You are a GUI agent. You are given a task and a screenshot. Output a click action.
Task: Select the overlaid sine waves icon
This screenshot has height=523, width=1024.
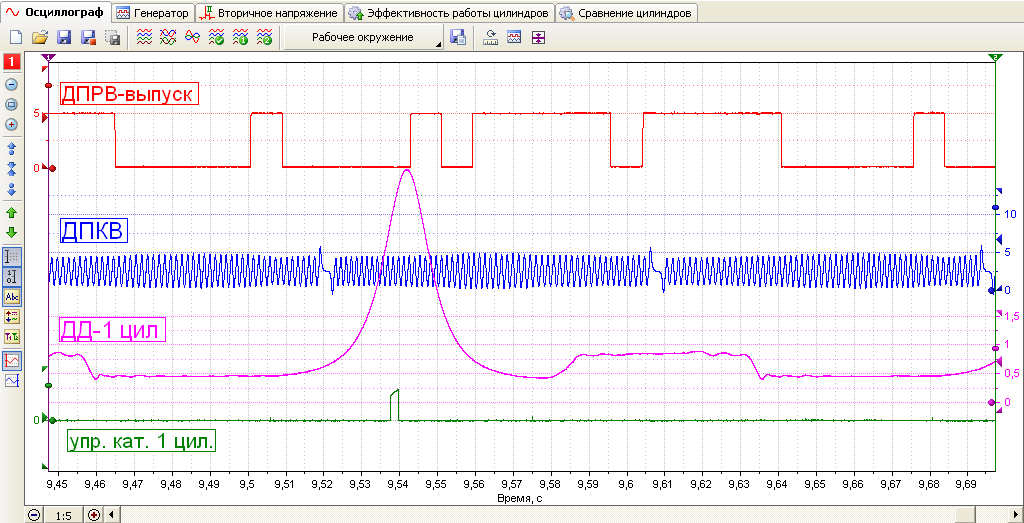tap(192, 38)
